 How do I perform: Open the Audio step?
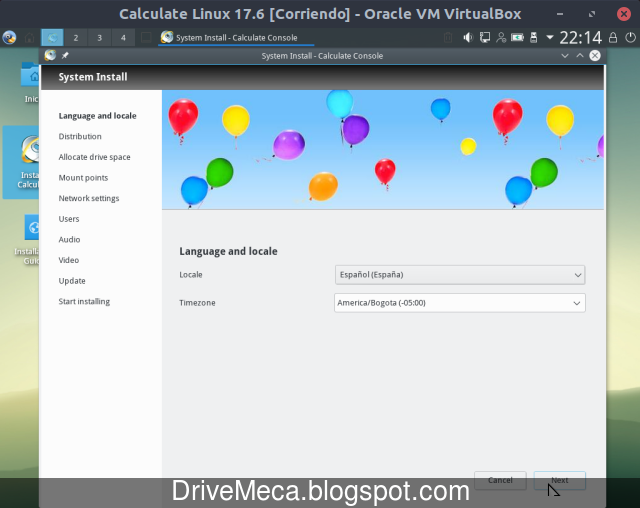pos(69,240)
